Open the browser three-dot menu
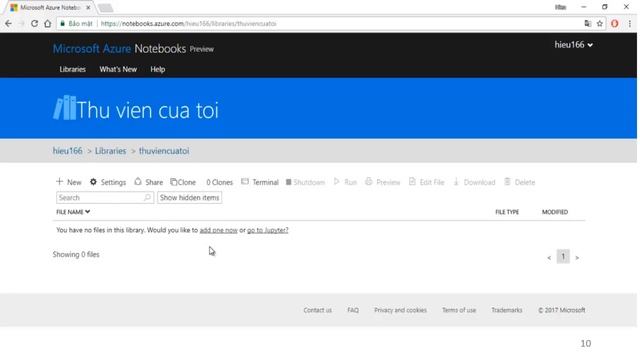This screenshot has width=640, height=360. pos(630,24)
